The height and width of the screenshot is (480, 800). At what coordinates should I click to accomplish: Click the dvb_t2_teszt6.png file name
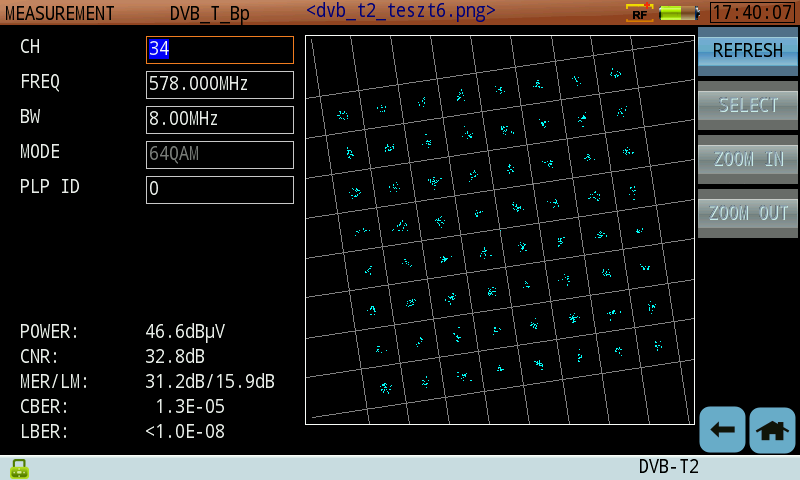pyautogui.click(x=400, y=11)
